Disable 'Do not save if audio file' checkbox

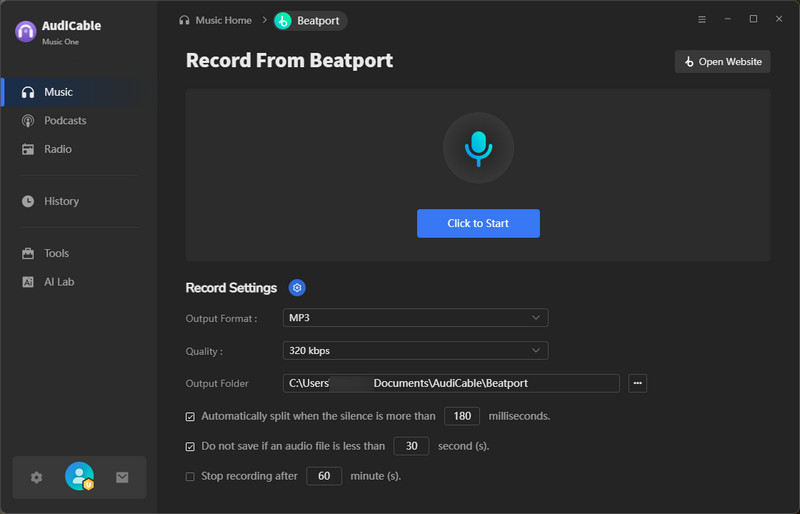(x=191, y=446)
